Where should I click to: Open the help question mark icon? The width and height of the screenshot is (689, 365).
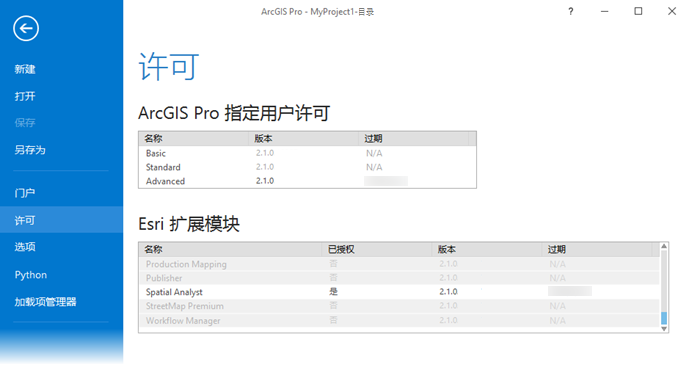point(570,12)
